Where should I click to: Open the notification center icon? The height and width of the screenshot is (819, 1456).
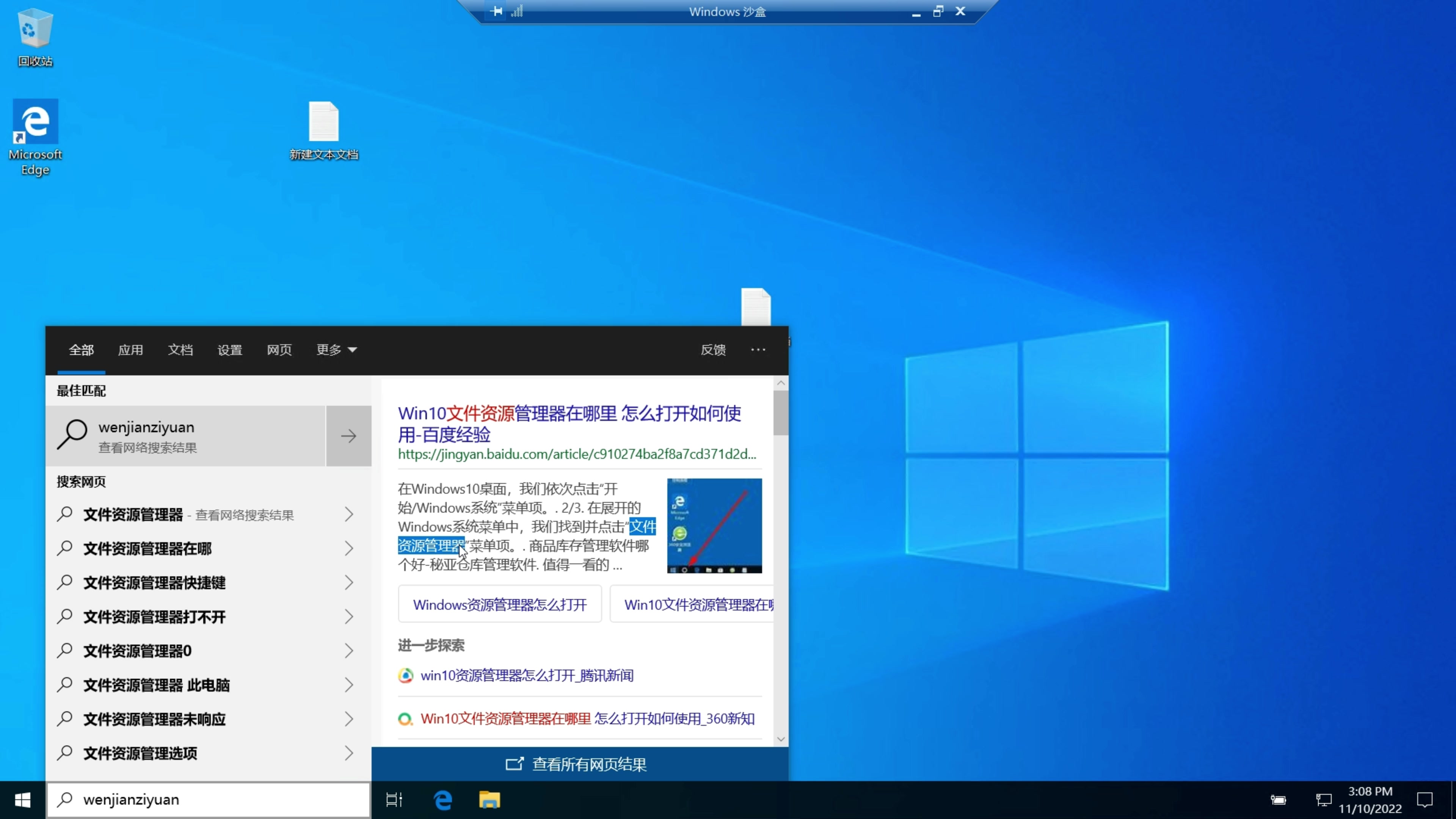point(1425,800)
